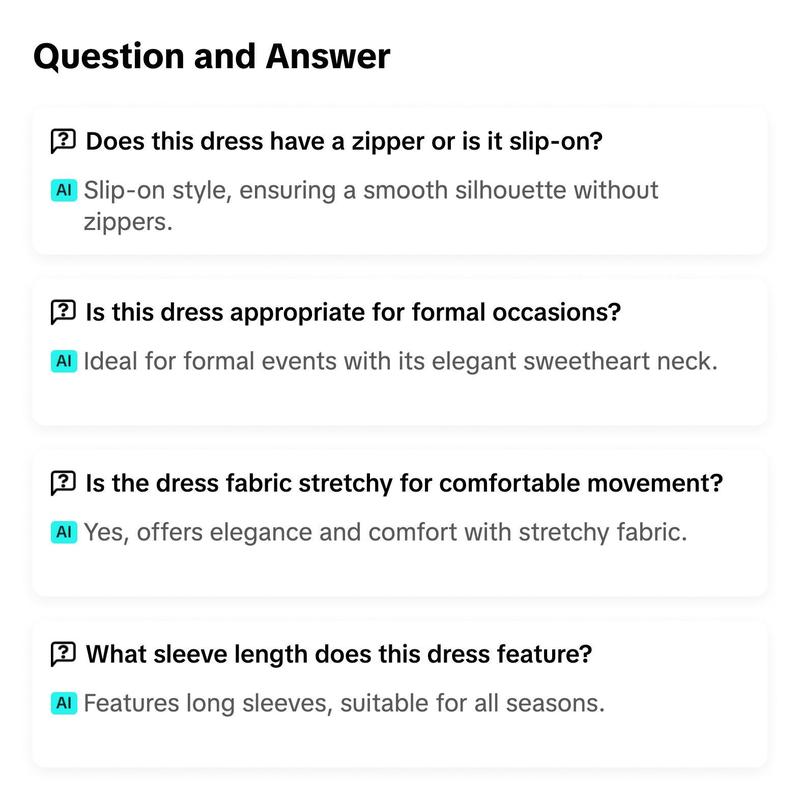Open question about zipper or slip-on
Viewport: 800px width, 800px height.
(x=344, y=141)
